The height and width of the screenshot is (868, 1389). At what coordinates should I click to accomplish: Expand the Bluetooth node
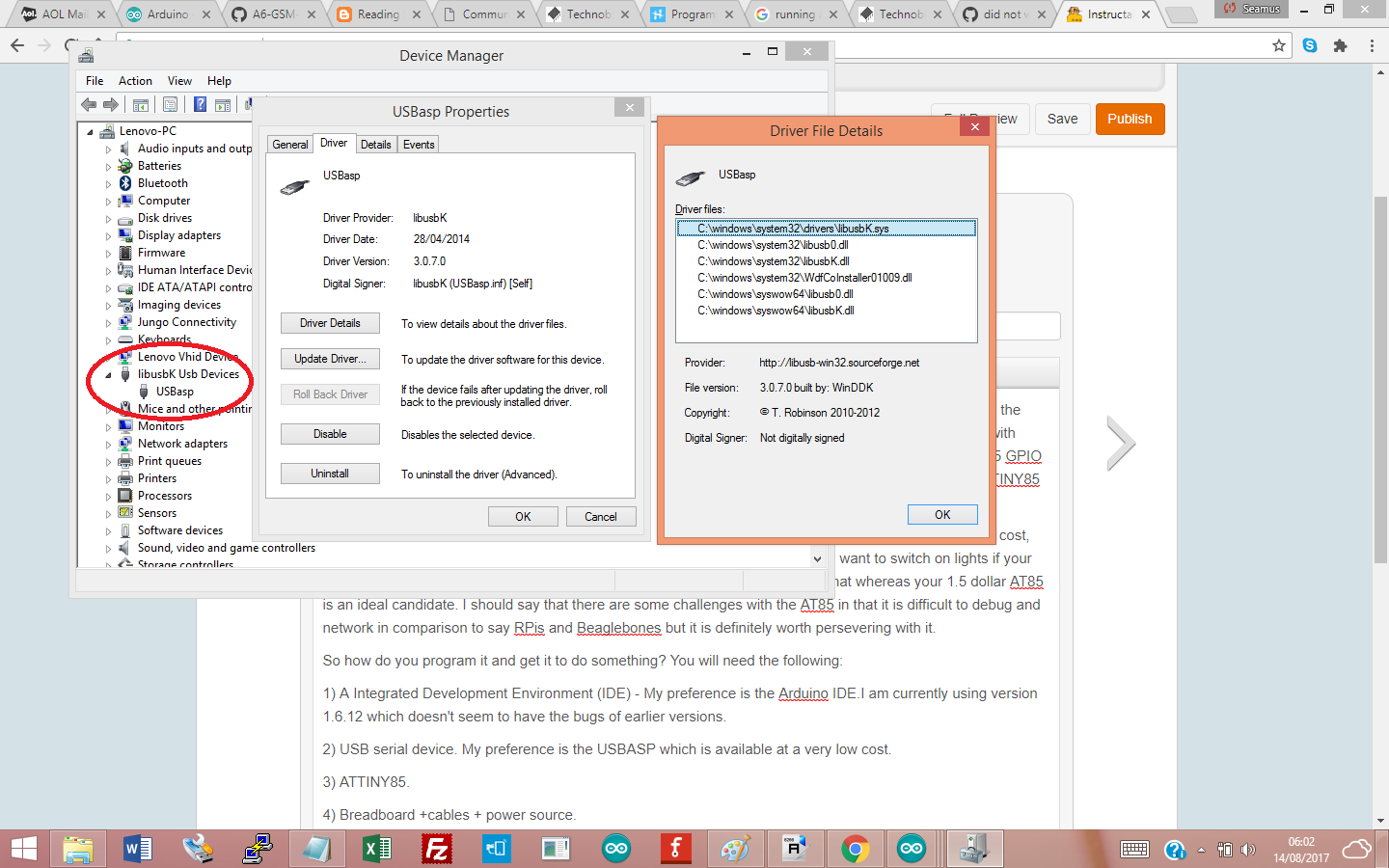tap(108, 184)
